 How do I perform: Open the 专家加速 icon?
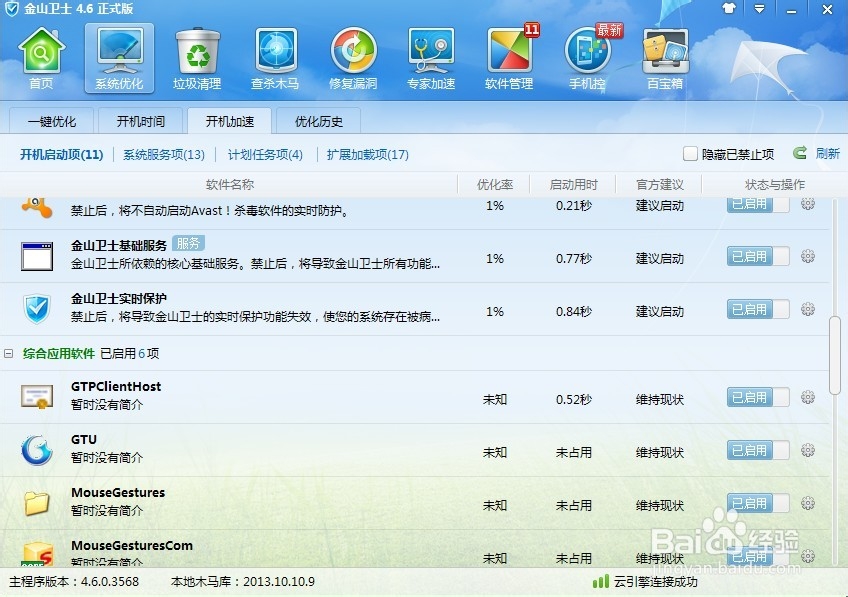[431, 58]
